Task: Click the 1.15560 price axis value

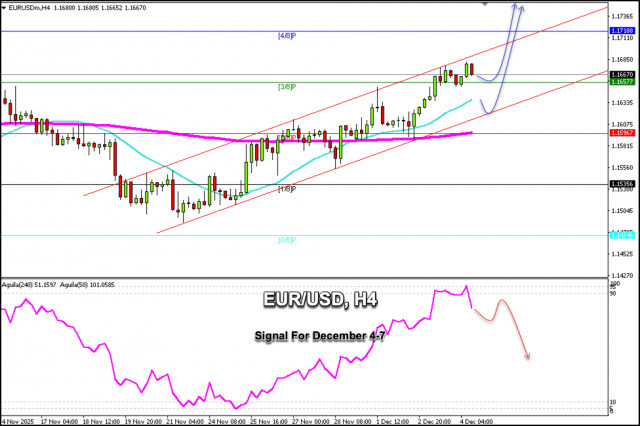Action: 622,168
